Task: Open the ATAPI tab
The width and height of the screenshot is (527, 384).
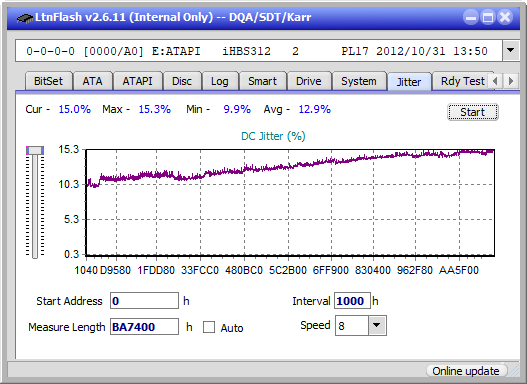Action: coord(137,81)
